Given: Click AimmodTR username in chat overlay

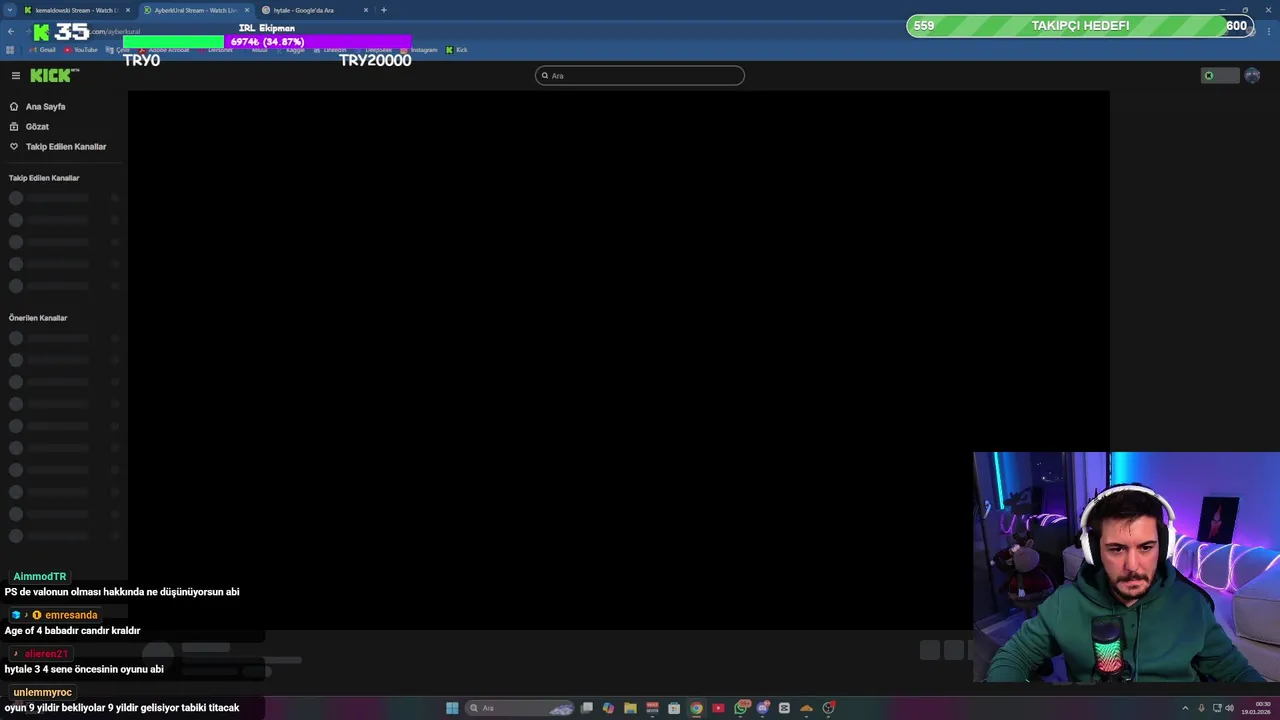Looking at the screenshot, I should click(x=40, y=577).
